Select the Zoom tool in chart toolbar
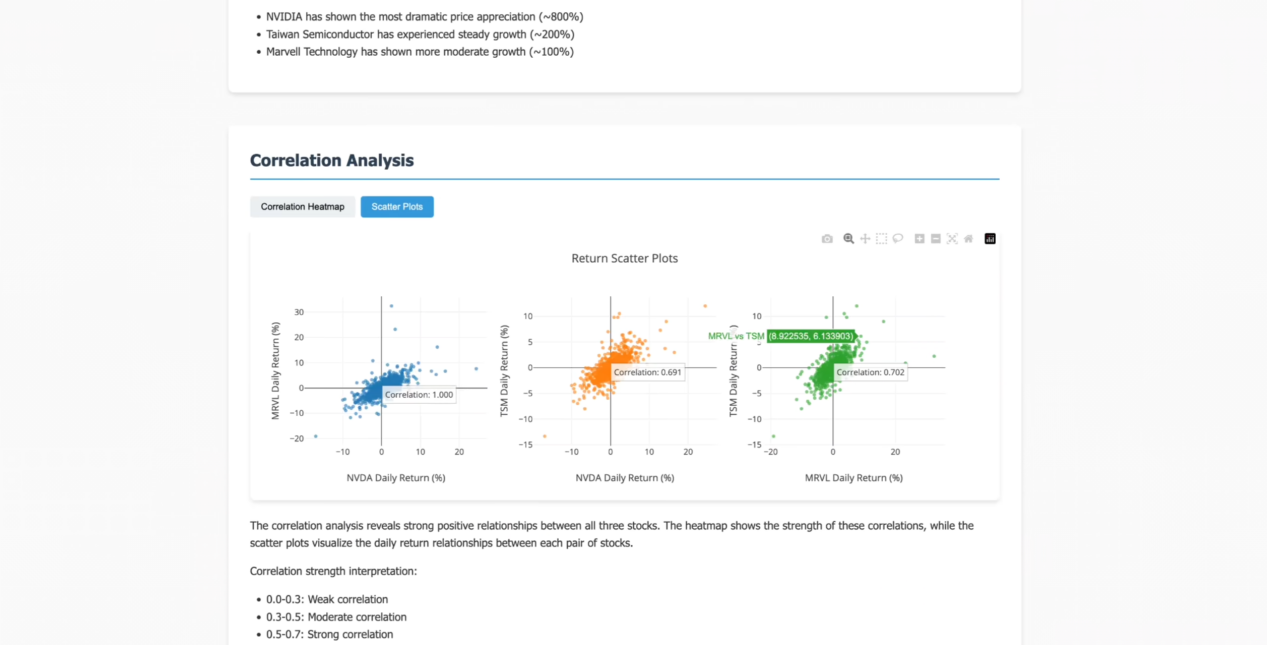The height and width of the screenshot is (645, 1267). (x=849, y=239)
